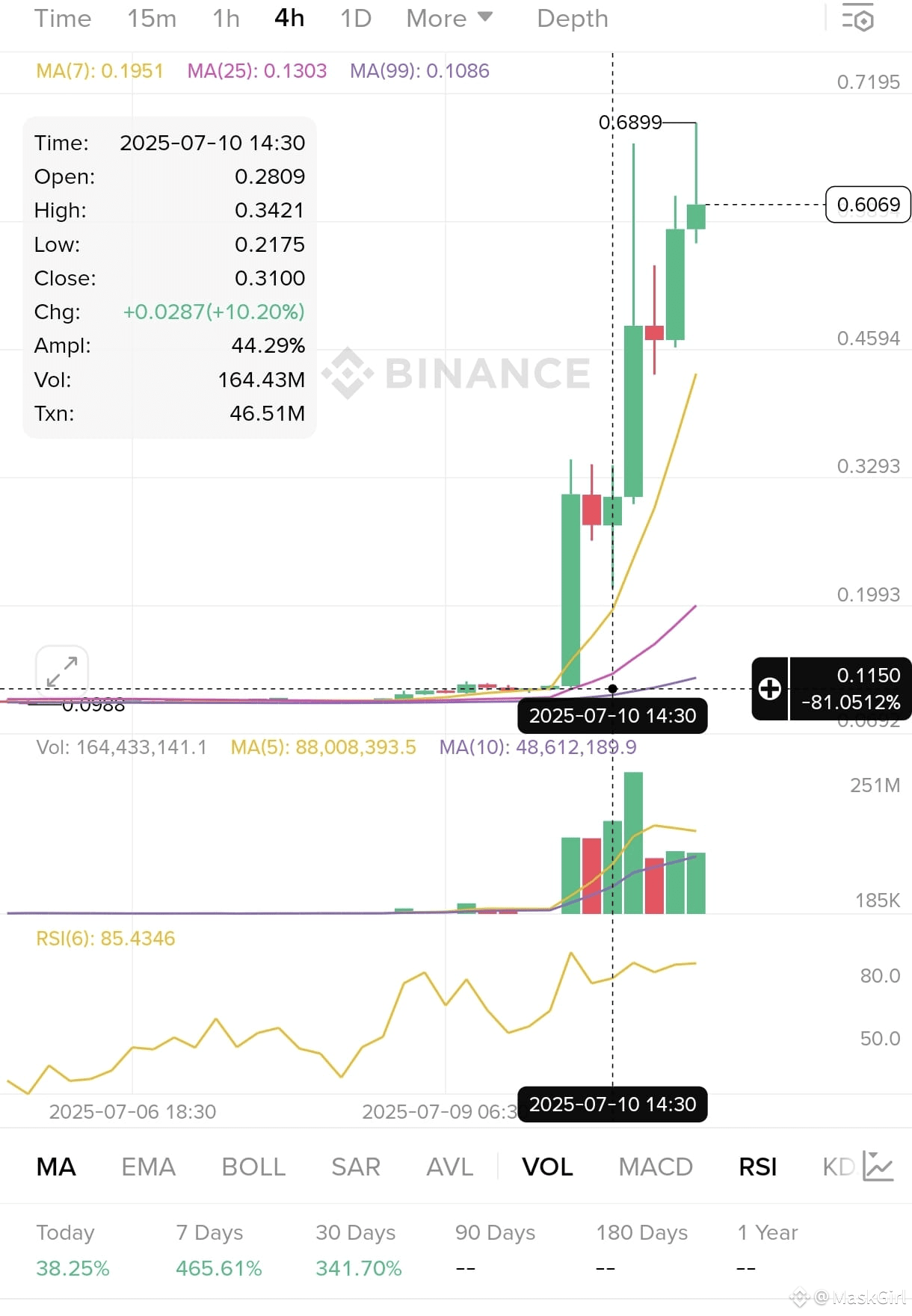
Task: Switch to the 15m timeframe
Action: coord(152,18)
